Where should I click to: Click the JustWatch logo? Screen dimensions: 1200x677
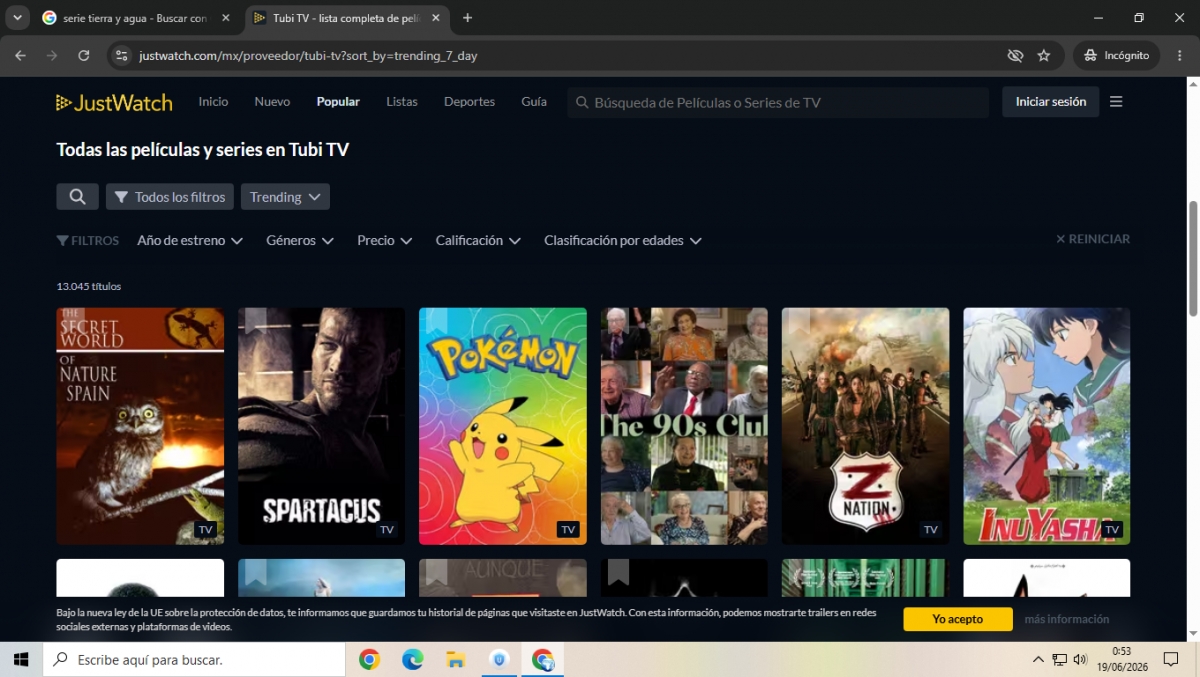coord(114,102)
